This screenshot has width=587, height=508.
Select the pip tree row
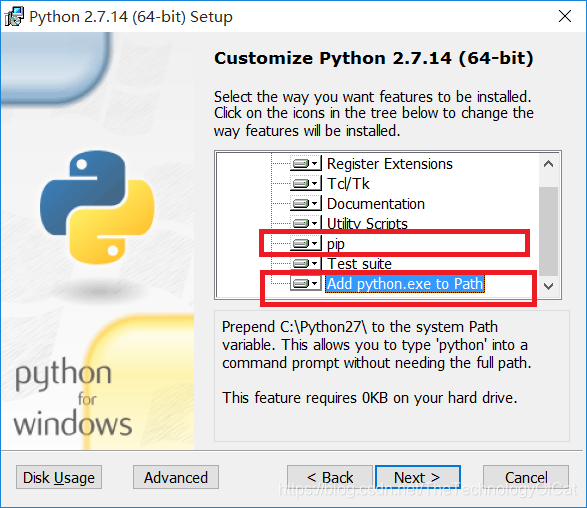coord(336,244)
